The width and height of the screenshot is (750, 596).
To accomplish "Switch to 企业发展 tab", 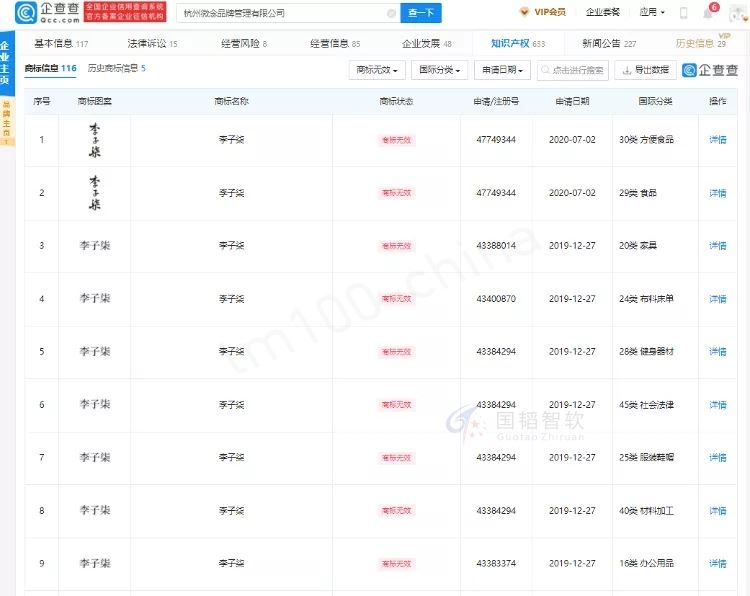I will 427,44.
